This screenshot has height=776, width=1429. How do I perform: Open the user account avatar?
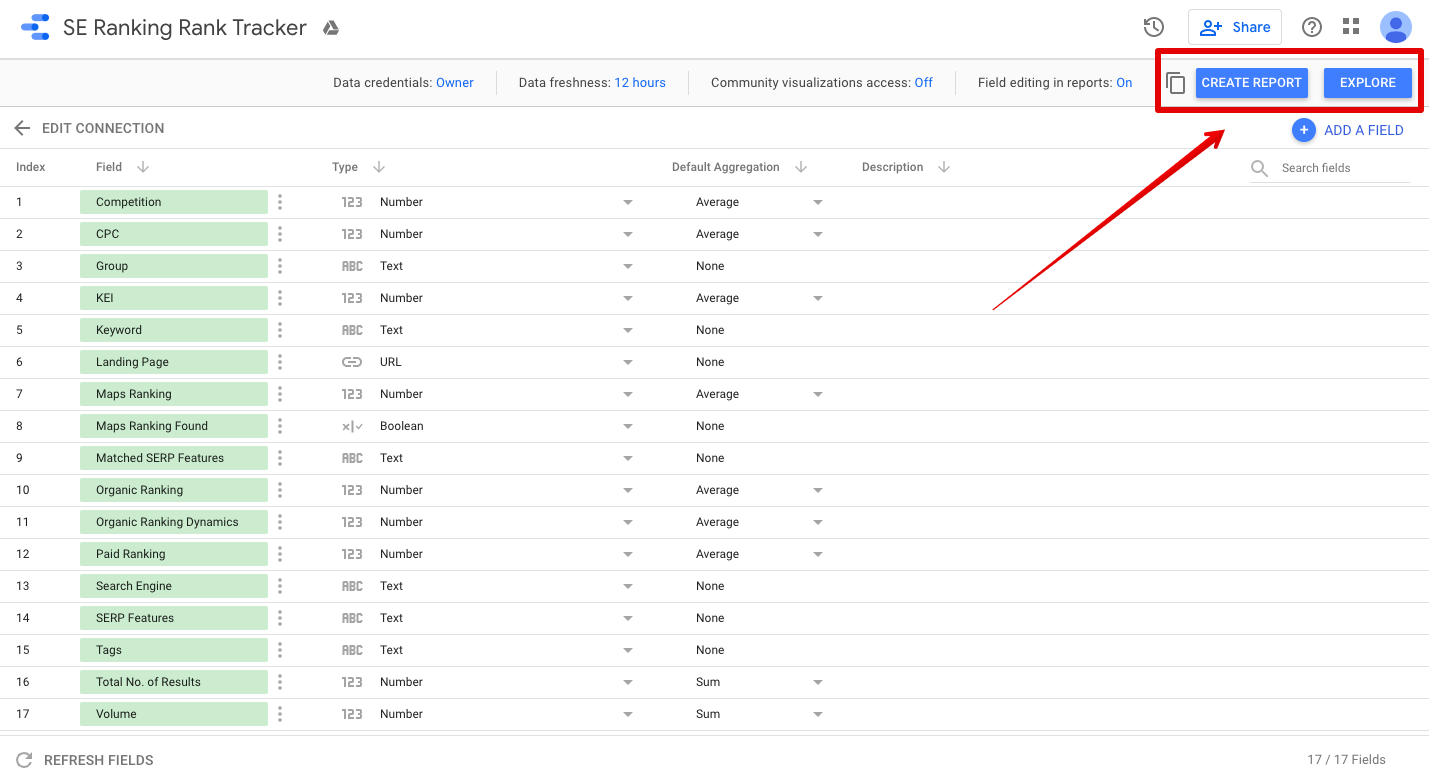[1395, 27]
